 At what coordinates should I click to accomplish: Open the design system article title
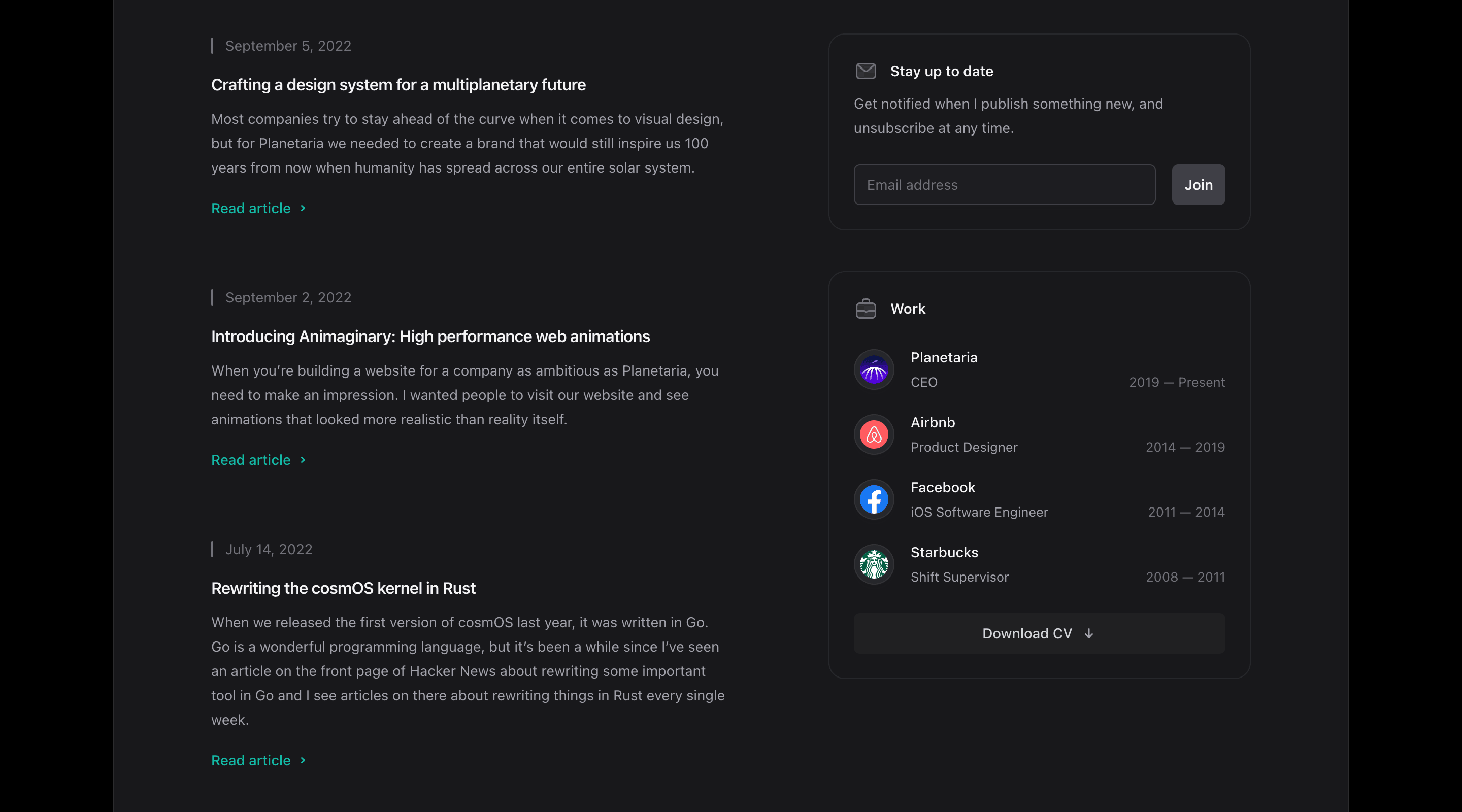(398, 85)
